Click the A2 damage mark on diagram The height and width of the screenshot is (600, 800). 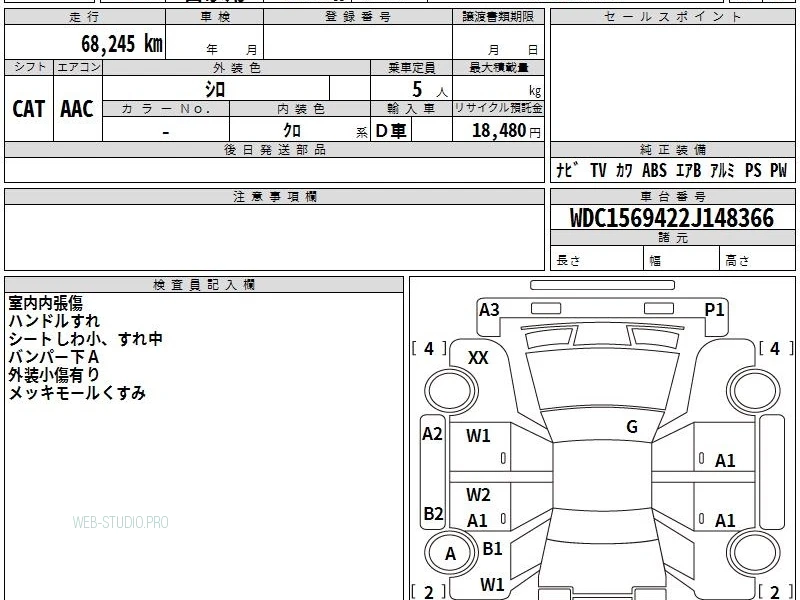(432, 434)
